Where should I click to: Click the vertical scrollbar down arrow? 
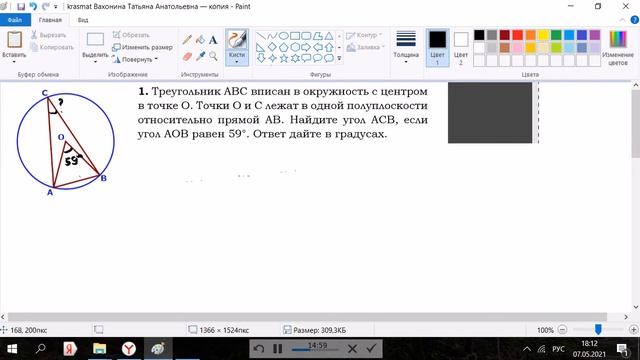(x=636, y=307)
